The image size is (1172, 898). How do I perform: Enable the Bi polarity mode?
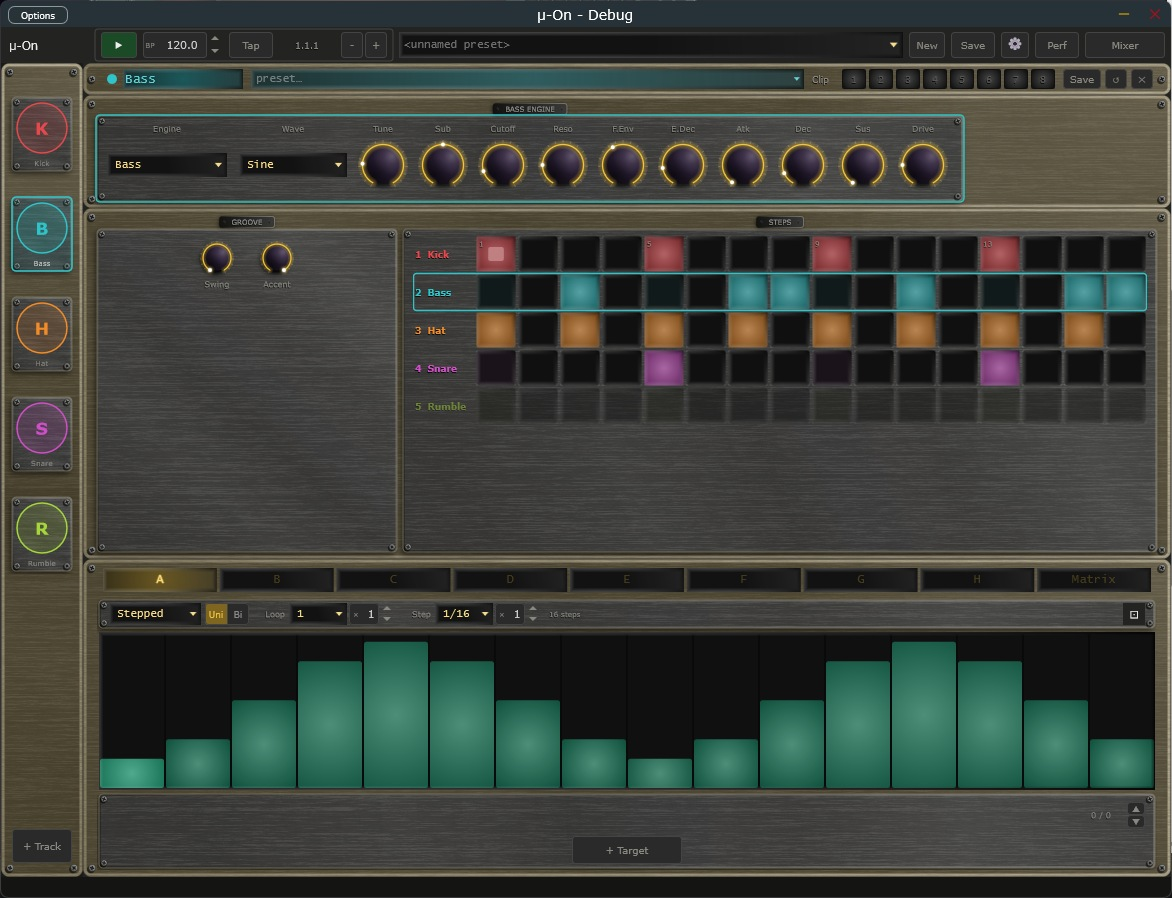coord(238,615)
